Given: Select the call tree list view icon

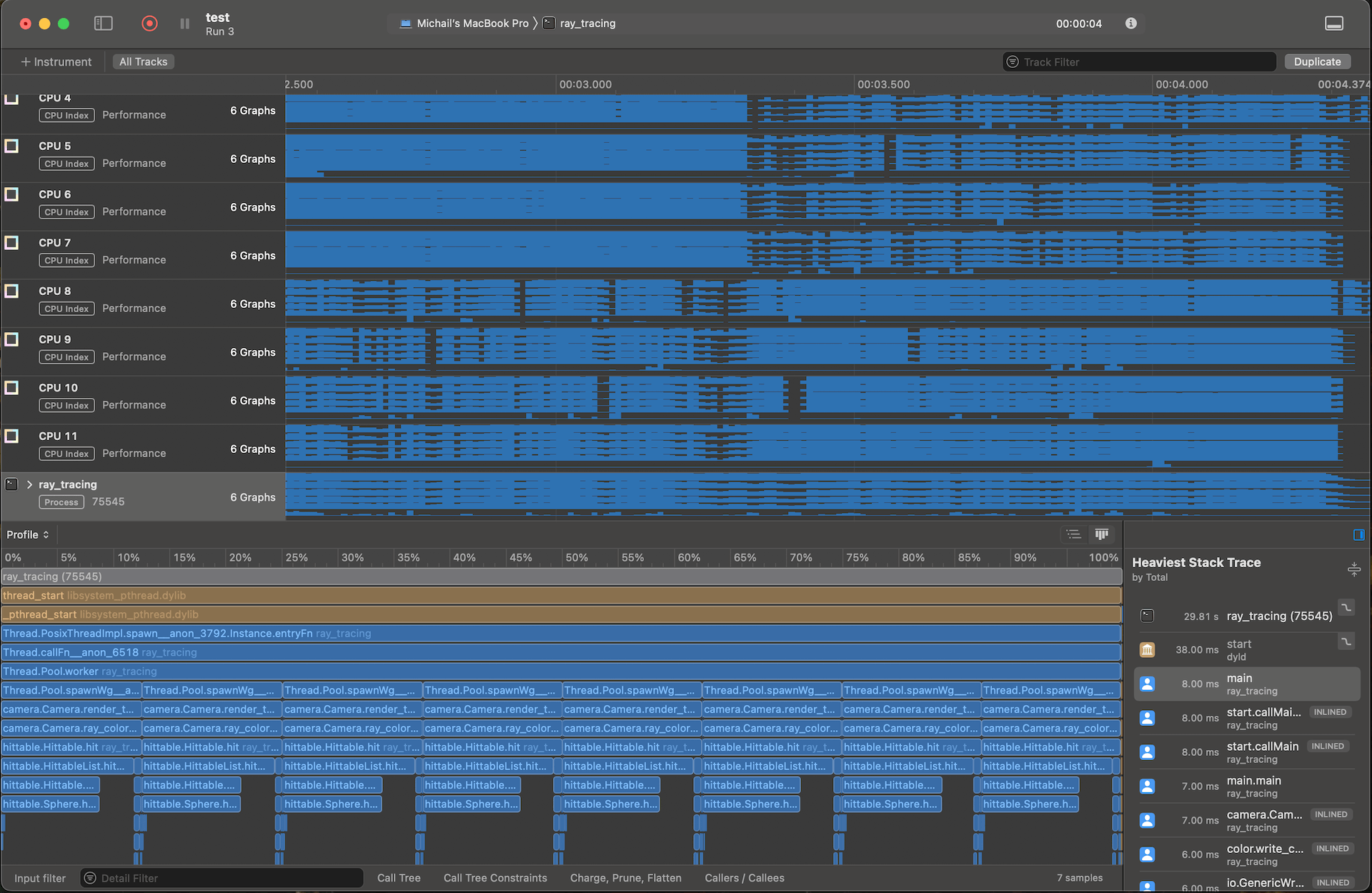Looking at the screenshot, I should point(1073,534).
